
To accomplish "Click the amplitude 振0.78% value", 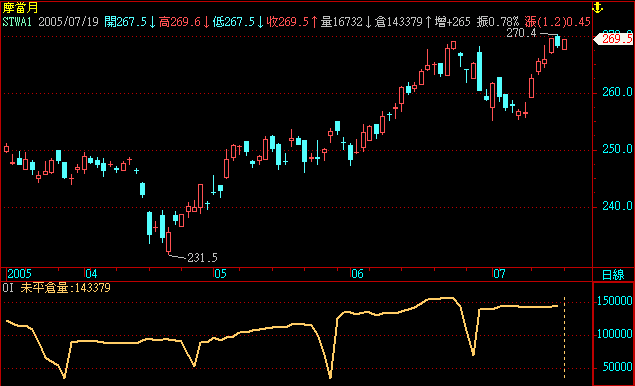I will (x=498, y=22).
